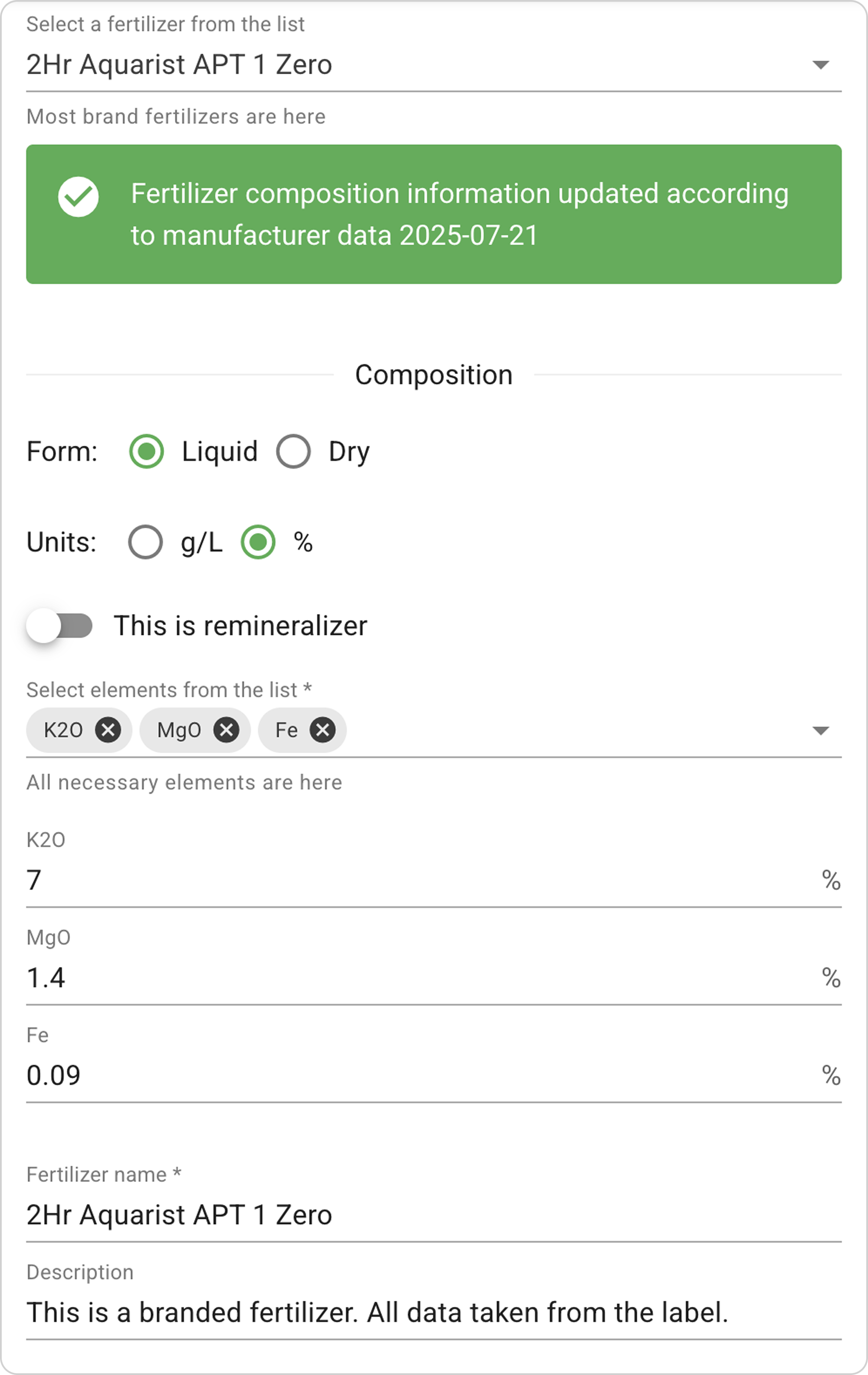Screen dimensions: 868x1375
Task: Remove the MgO element chip
Action: tap(226, 730)
